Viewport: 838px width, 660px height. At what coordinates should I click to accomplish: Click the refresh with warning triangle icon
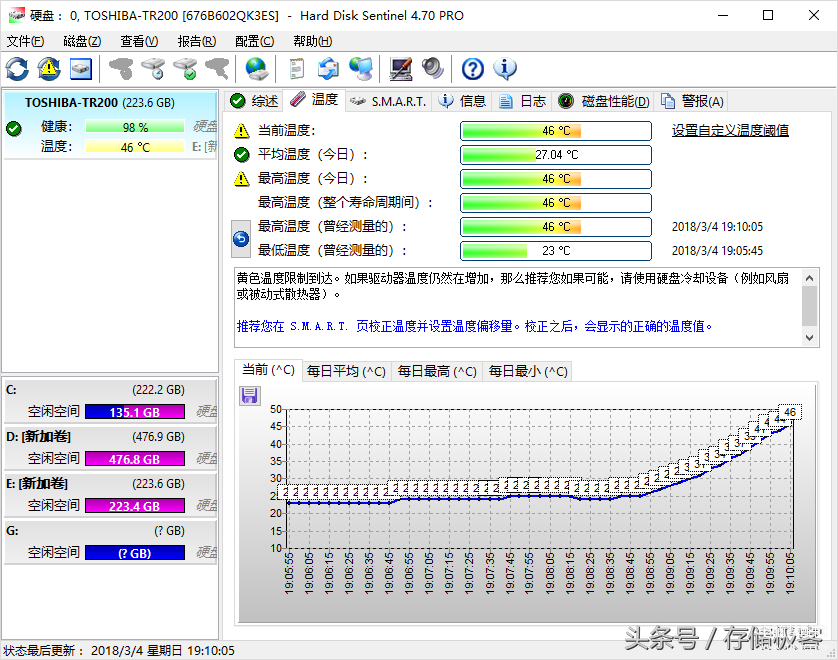click(49, 69)
